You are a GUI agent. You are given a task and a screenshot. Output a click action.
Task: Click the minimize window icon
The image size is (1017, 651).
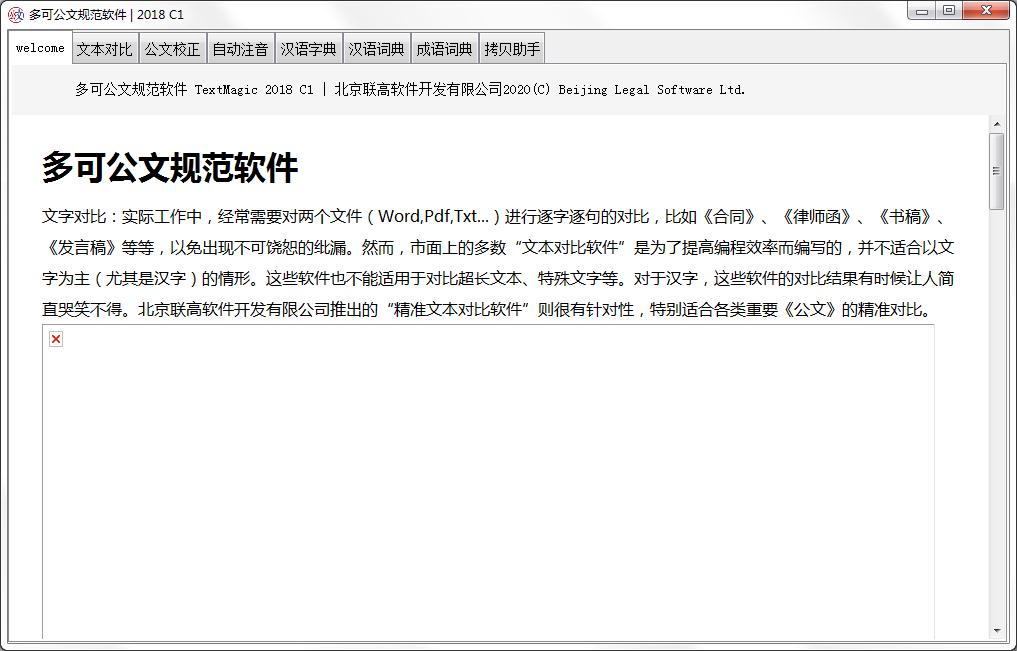click(919, 11)
